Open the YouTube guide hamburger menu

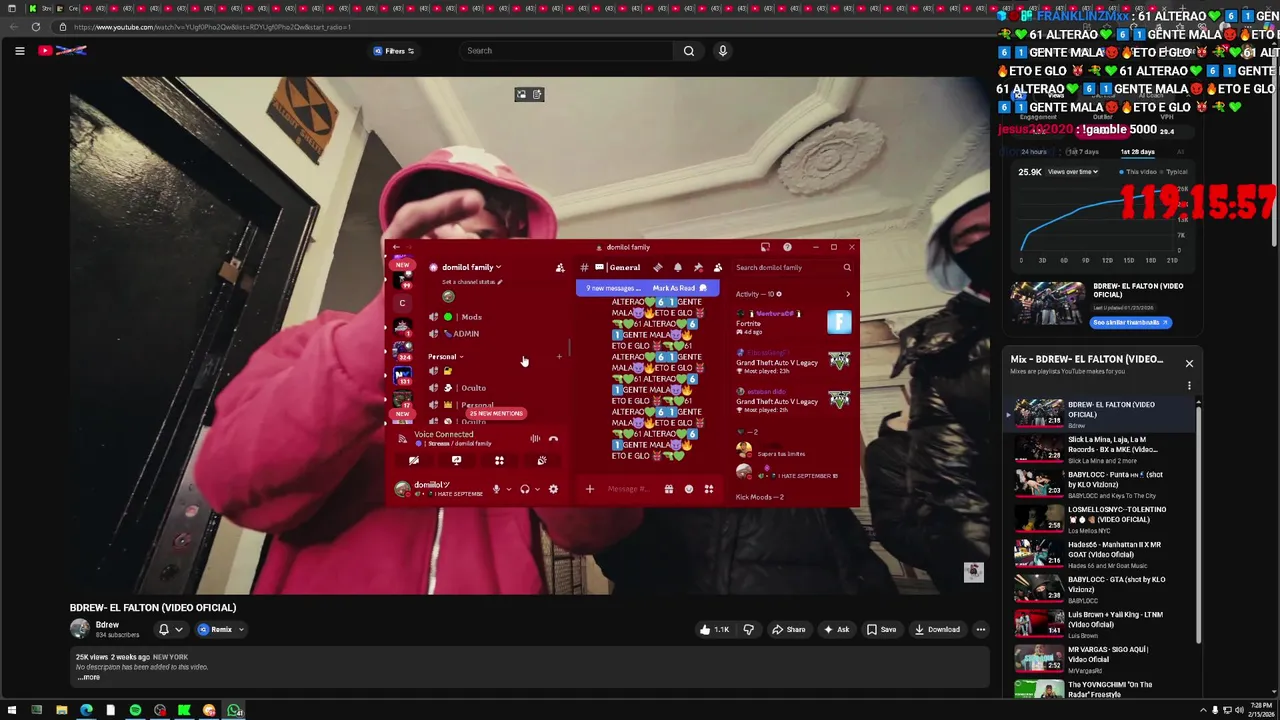coord(19,51)
